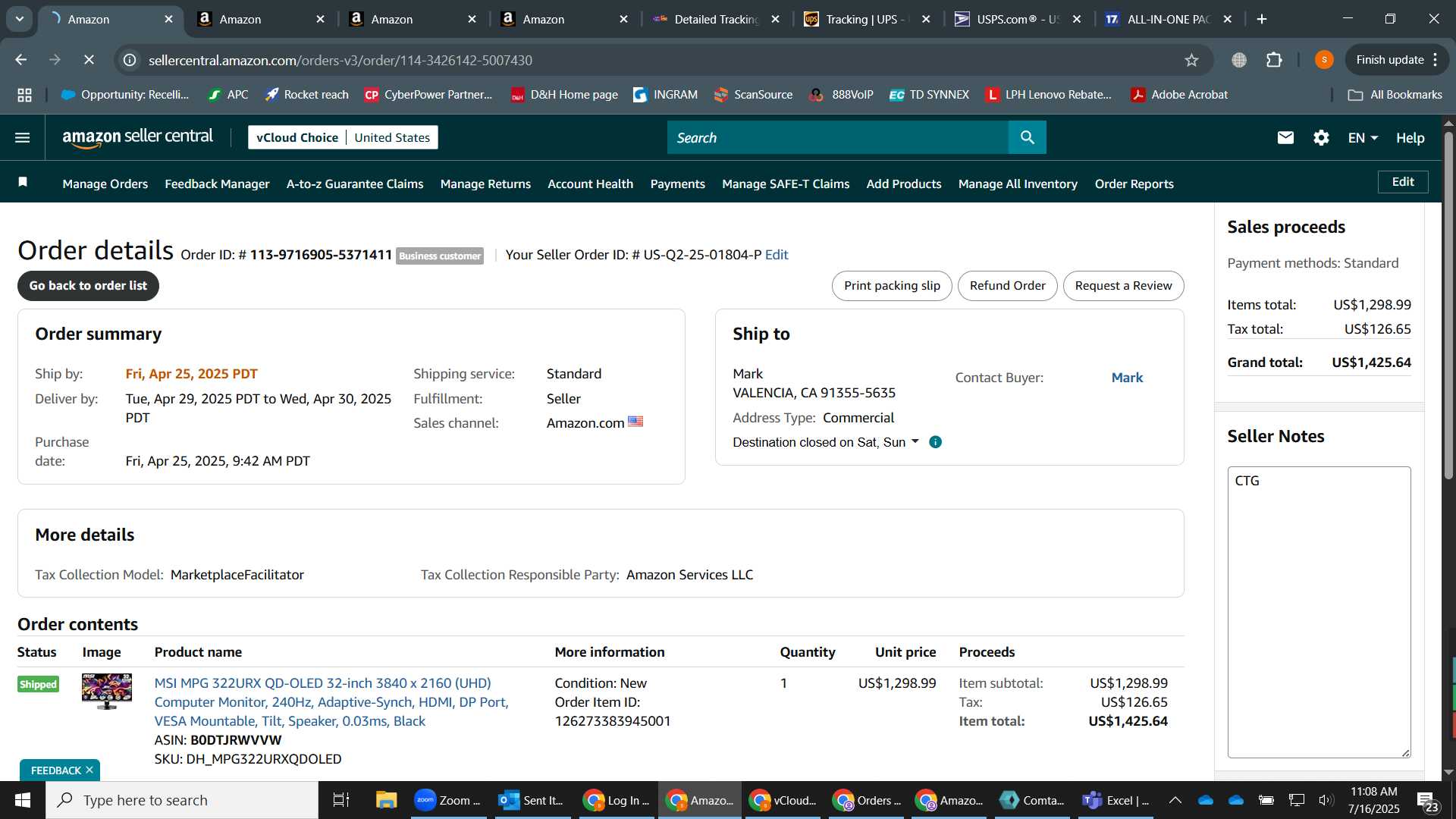Screen dimensions: 1456x819
Task: Open the Seller Central hamburger menu
Action: [x=23, y=137]
